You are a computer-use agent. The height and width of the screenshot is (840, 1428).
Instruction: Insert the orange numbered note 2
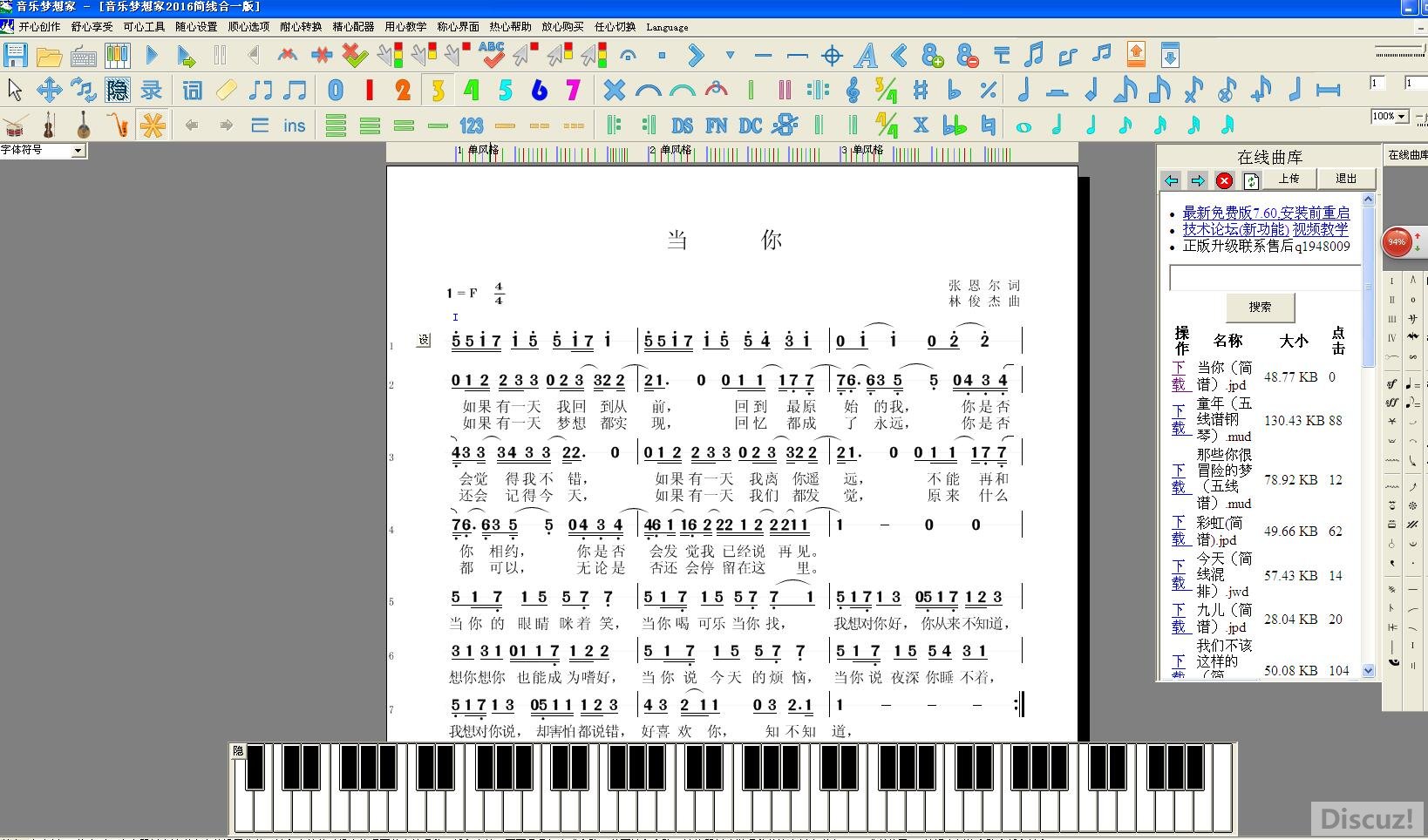(x=403, y=90)
